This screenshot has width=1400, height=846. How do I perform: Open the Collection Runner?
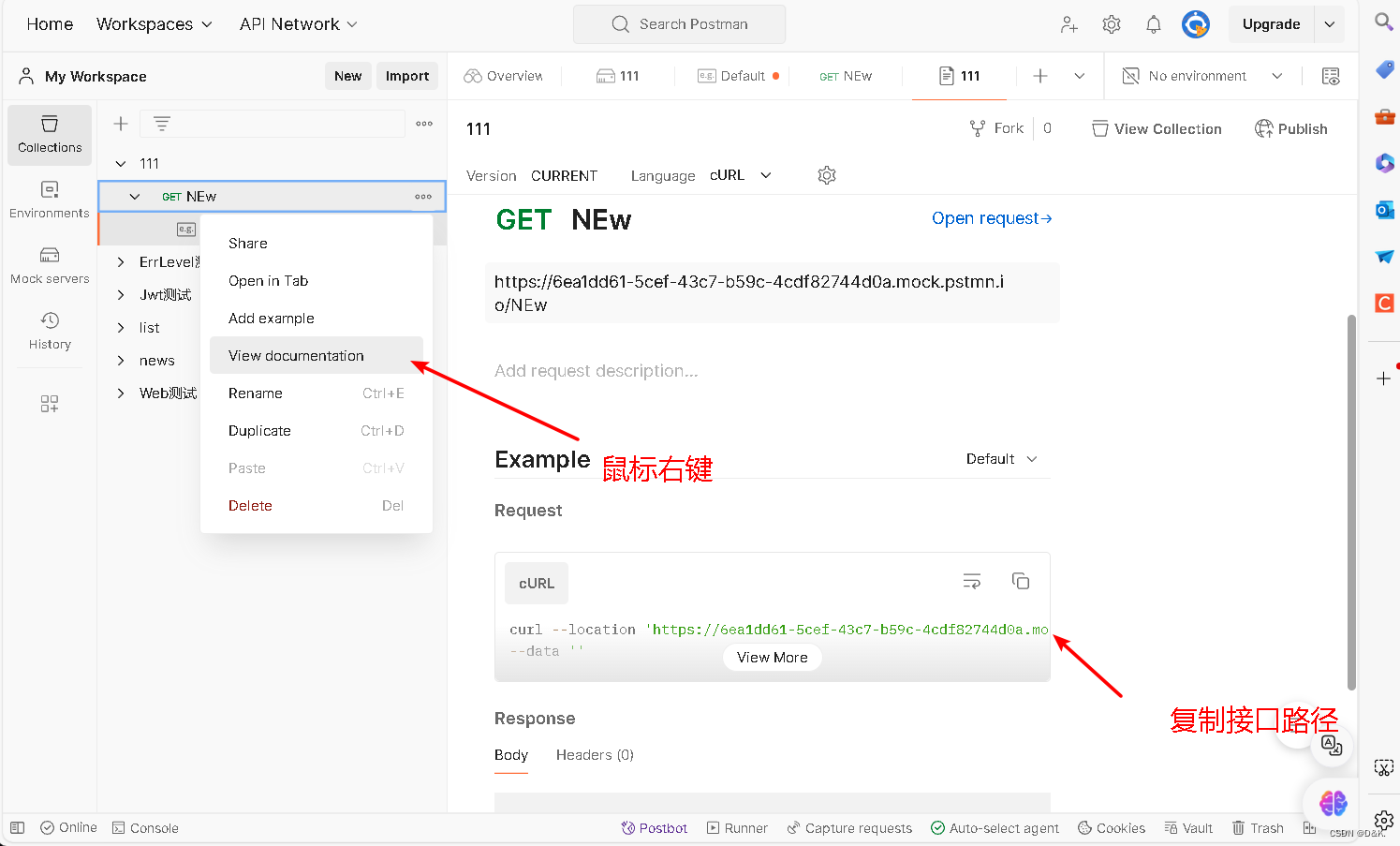click(x=737, y=828)
